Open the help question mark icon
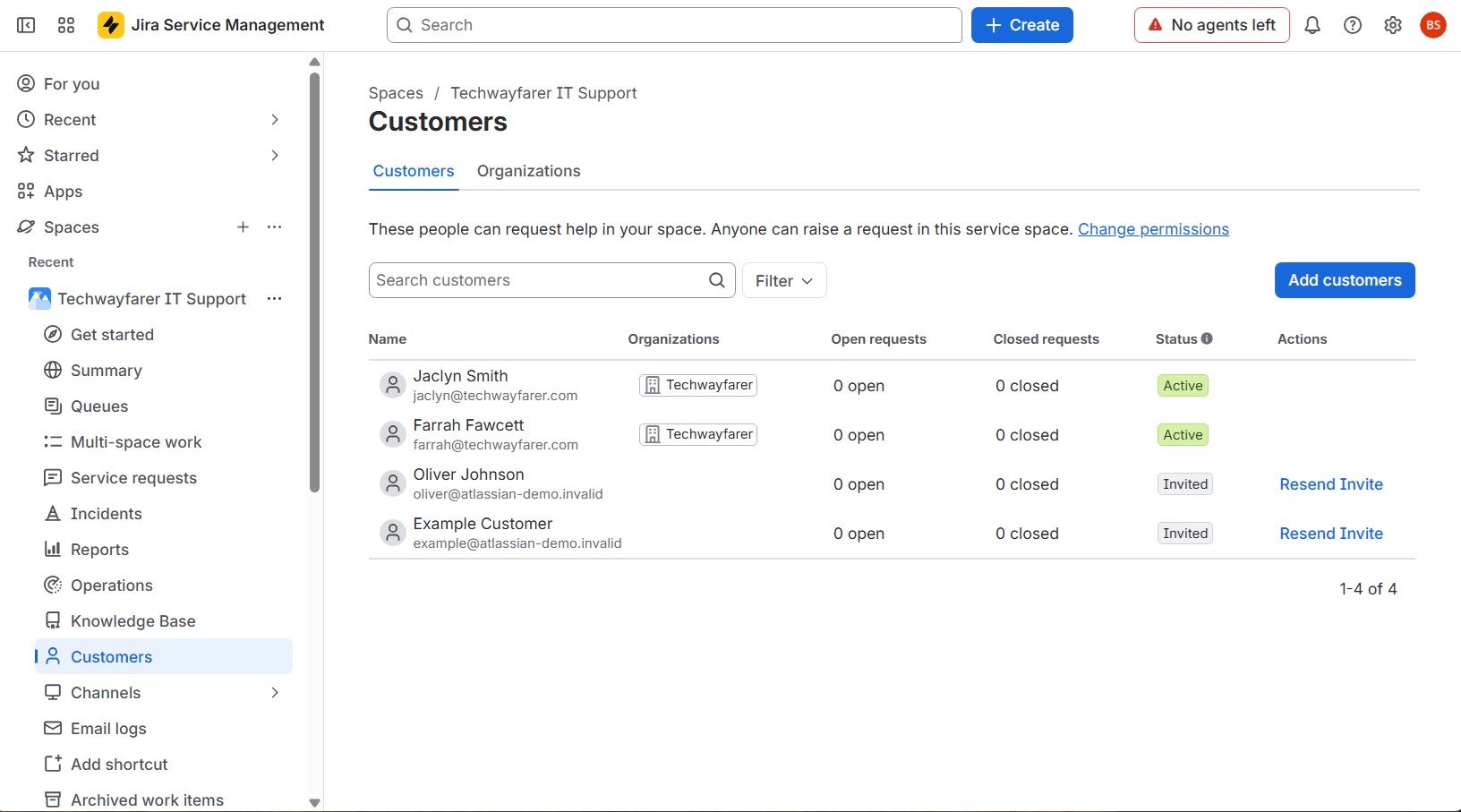Viewport: 1461px width, 812px height. point(1353,25)
